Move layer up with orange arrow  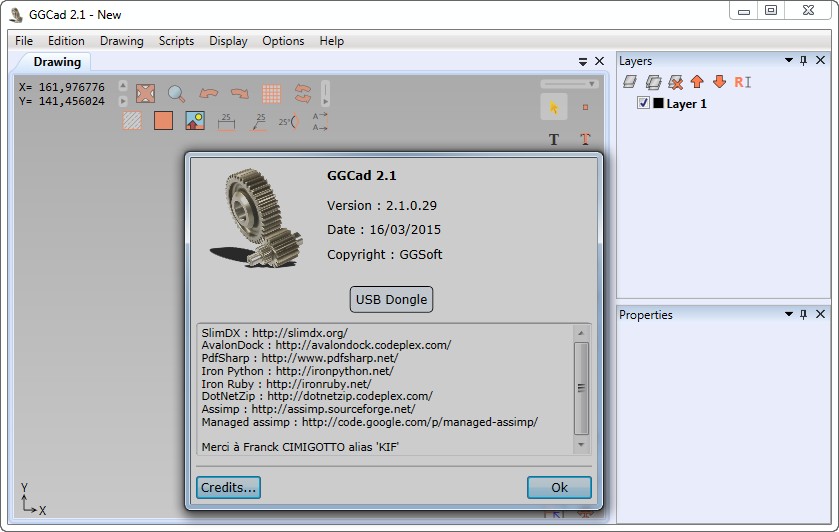tap(697, 81)
